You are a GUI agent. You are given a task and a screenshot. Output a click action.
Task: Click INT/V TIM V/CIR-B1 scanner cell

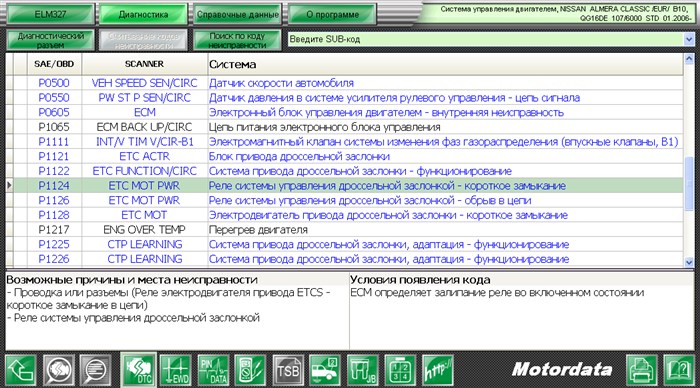(145, 142)
